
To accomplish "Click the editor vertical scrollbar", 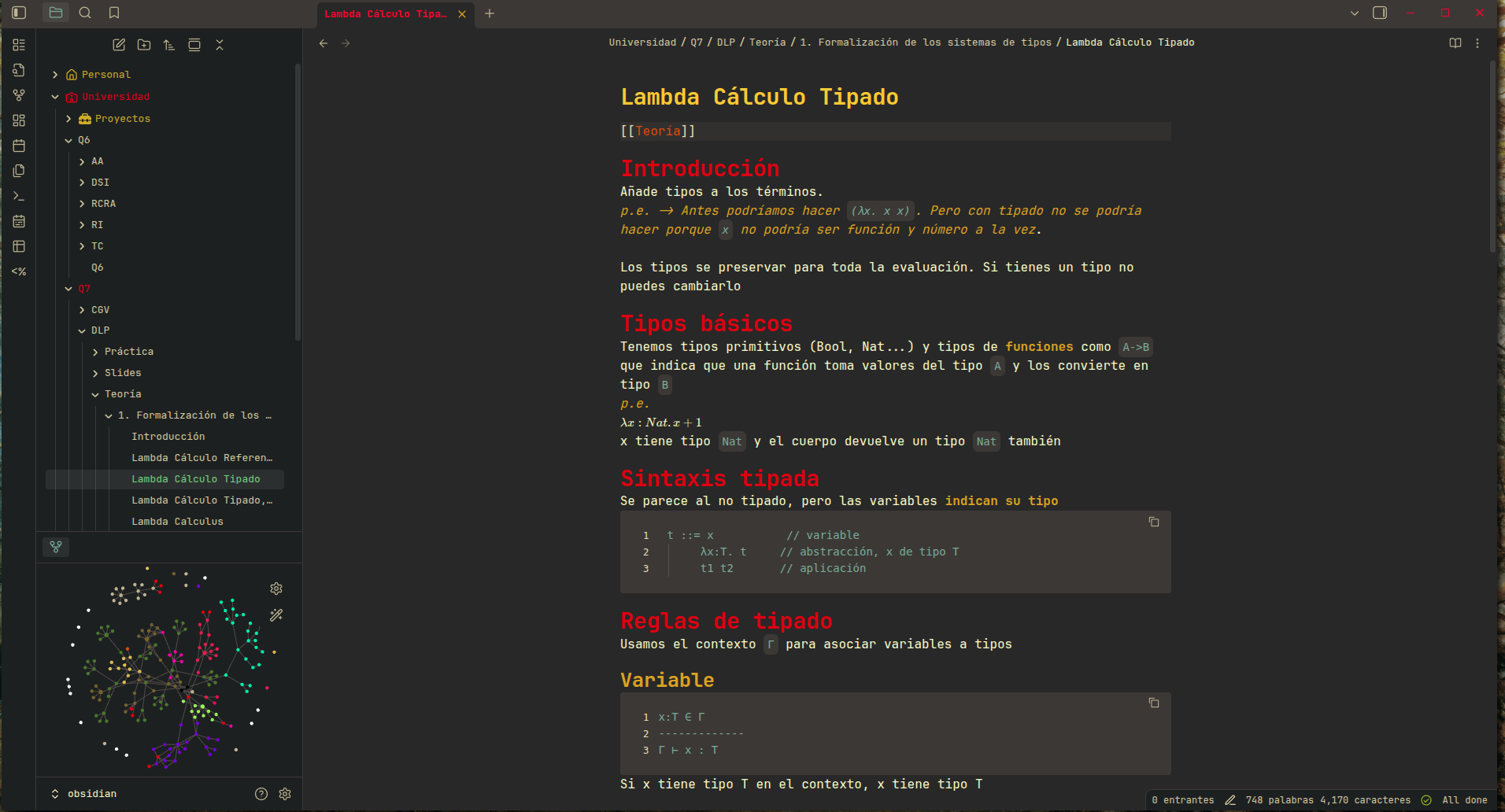I will 1492,157.
